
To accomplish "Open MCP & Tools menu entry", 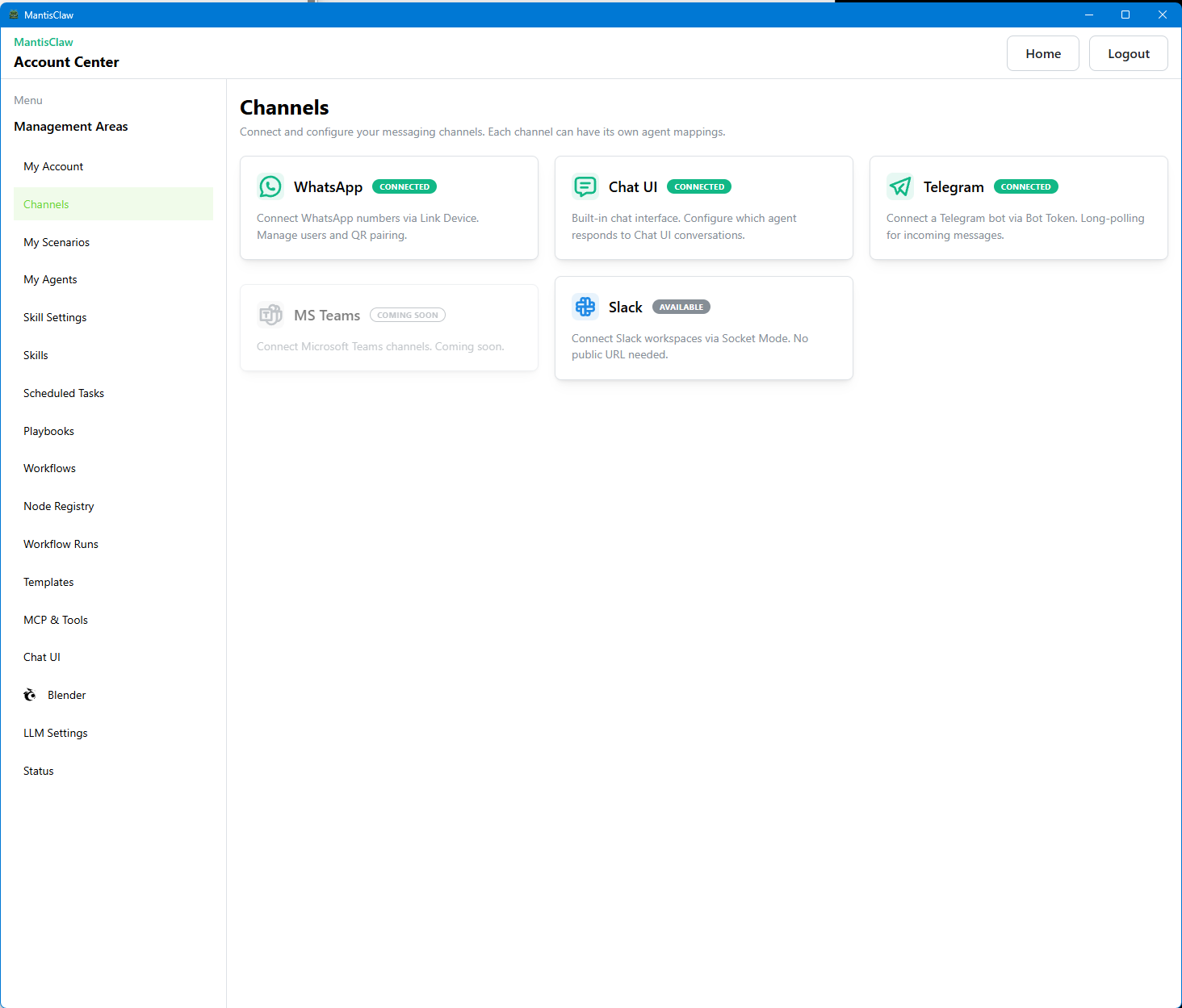I will pyautogui.click(x=113, y=620).
